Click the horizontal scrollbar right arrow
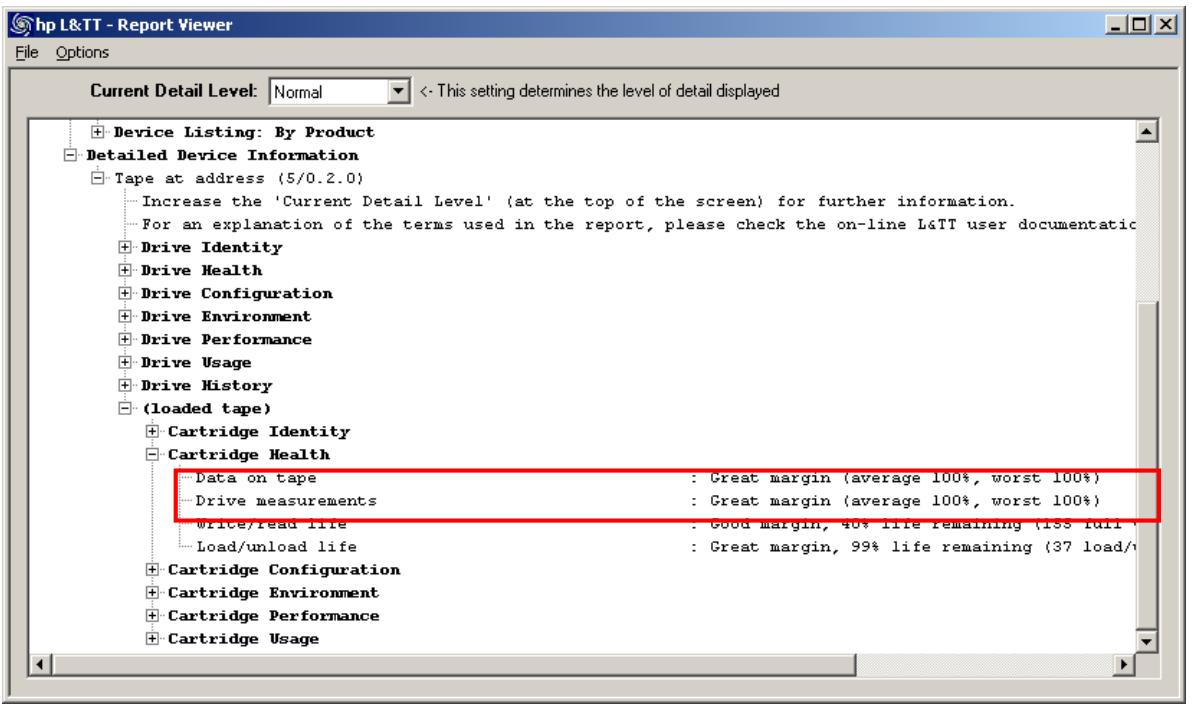 point(1124,664)
